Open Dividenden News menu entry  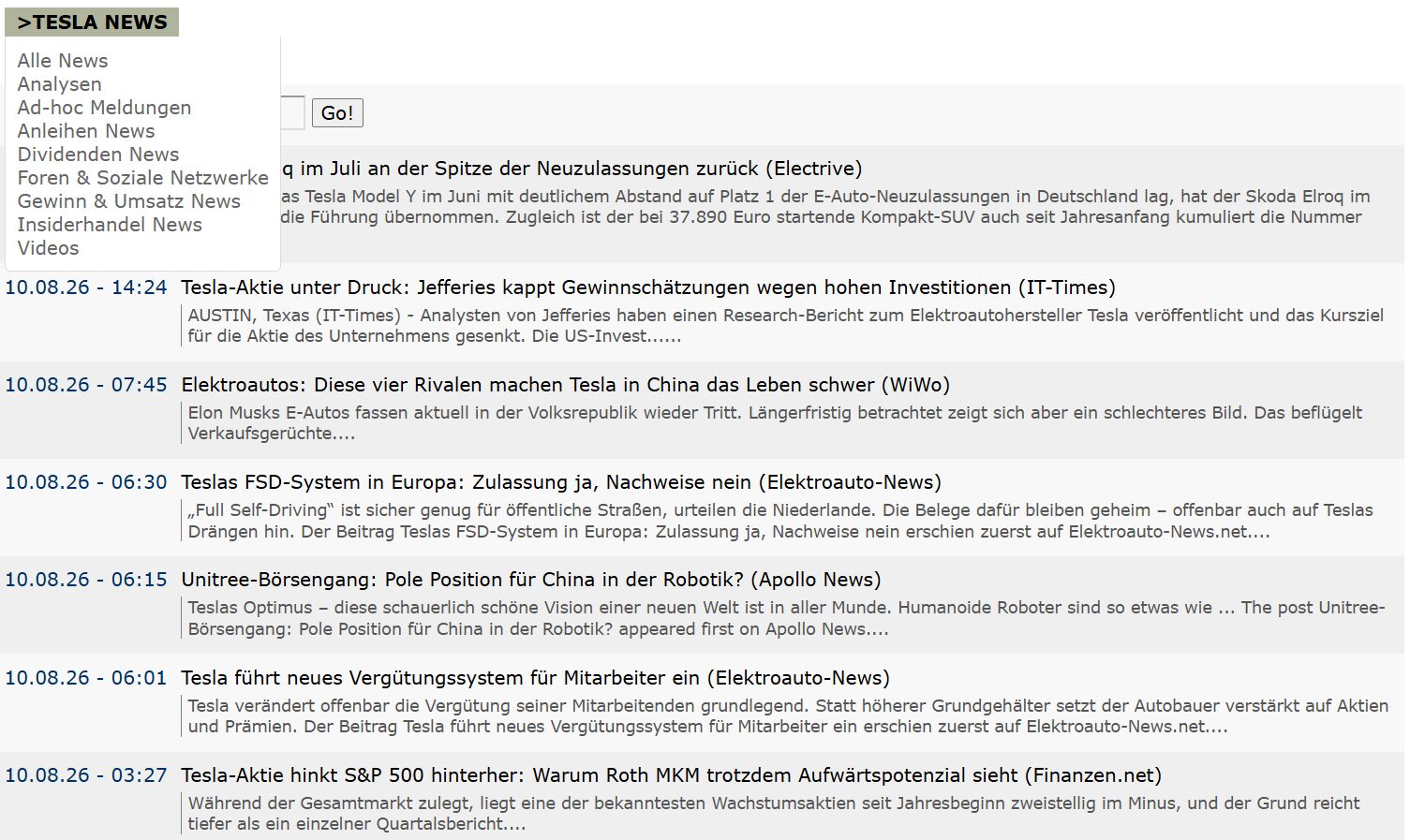pyautogui.click(x=98, y=155)
